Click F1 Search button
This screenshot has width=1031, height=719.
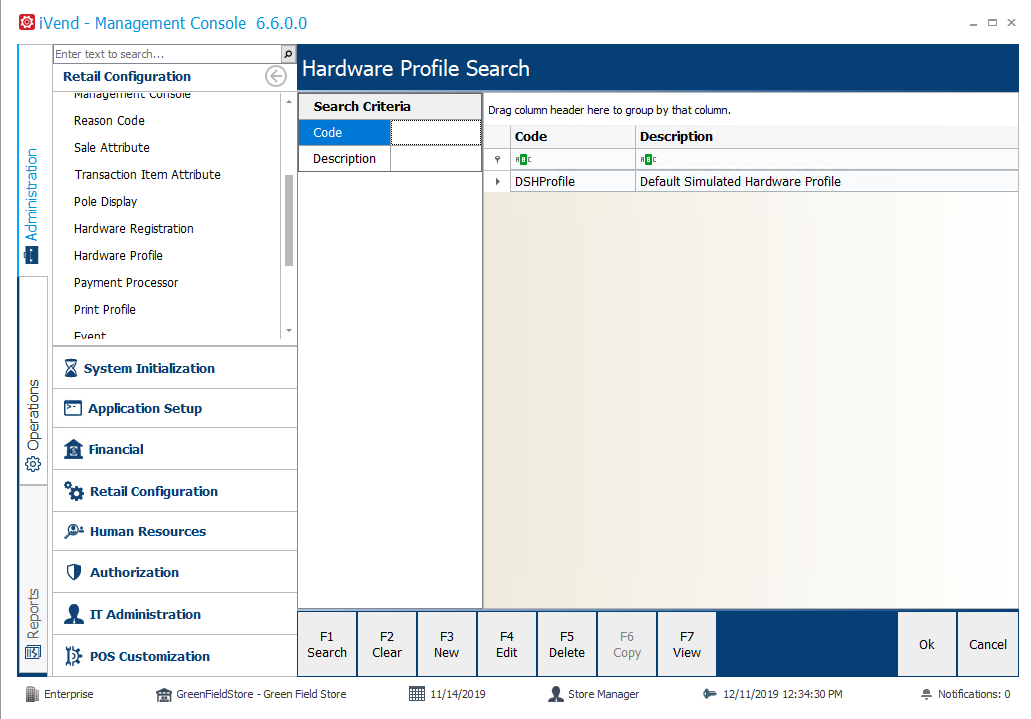point(327,645)
